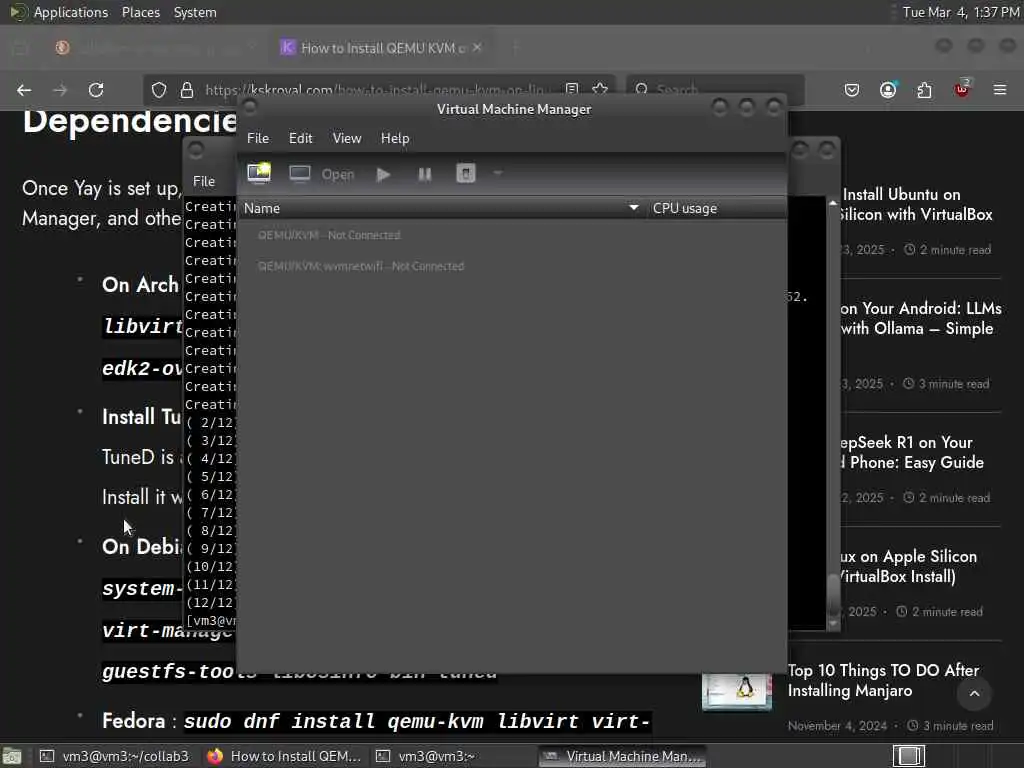This screenshot has width=1024, height=768.
Task: Open Firefox account icon
Action: pos(888,90)
